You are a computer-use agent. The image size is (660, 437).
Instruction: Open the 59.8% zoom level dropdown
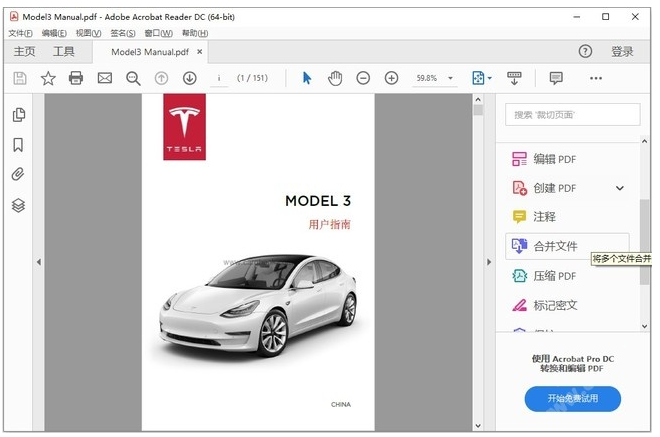(x=451, y=78)
